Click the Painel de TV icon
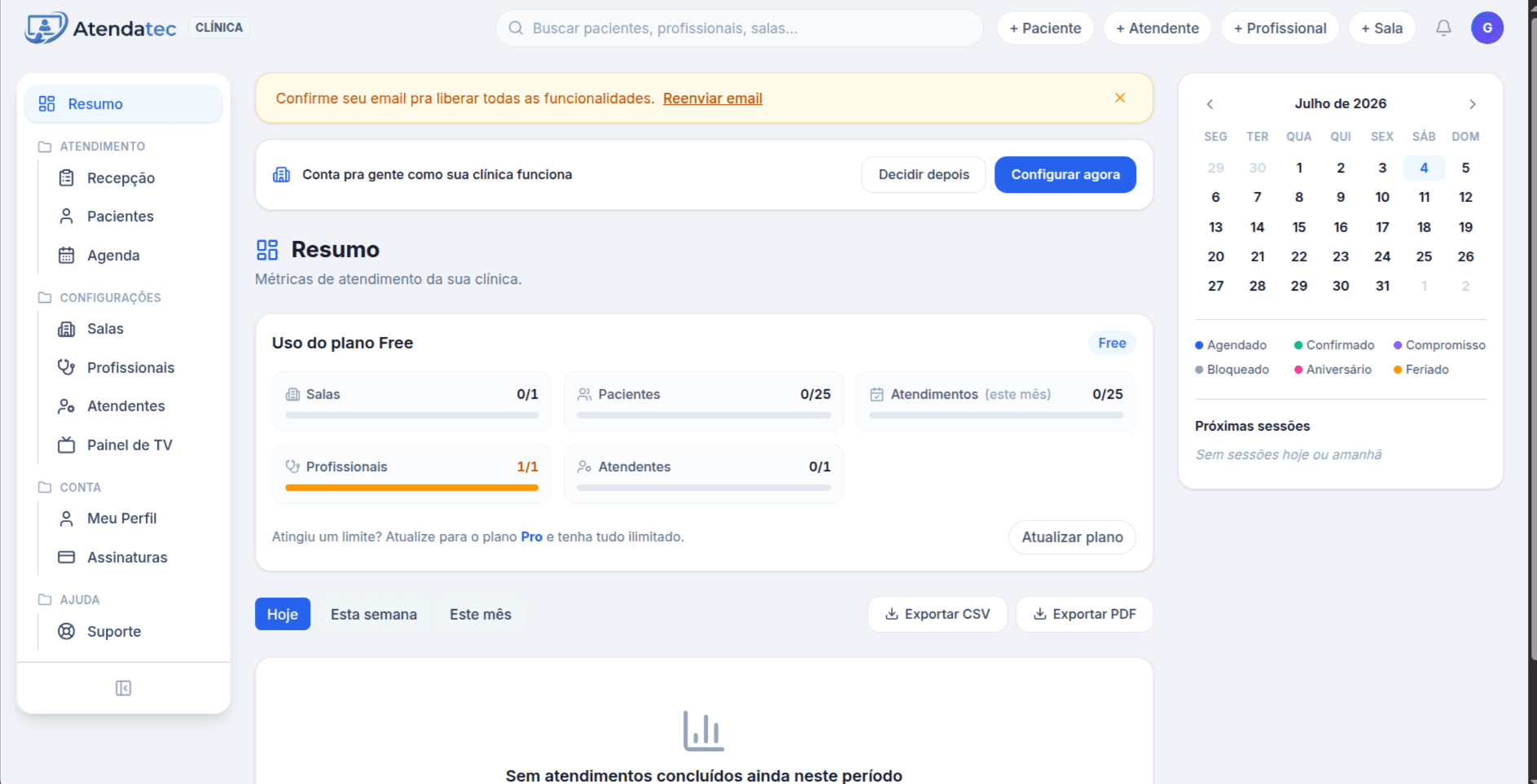The width and height of the screenshot is (1537, 784). pos(67,445)
